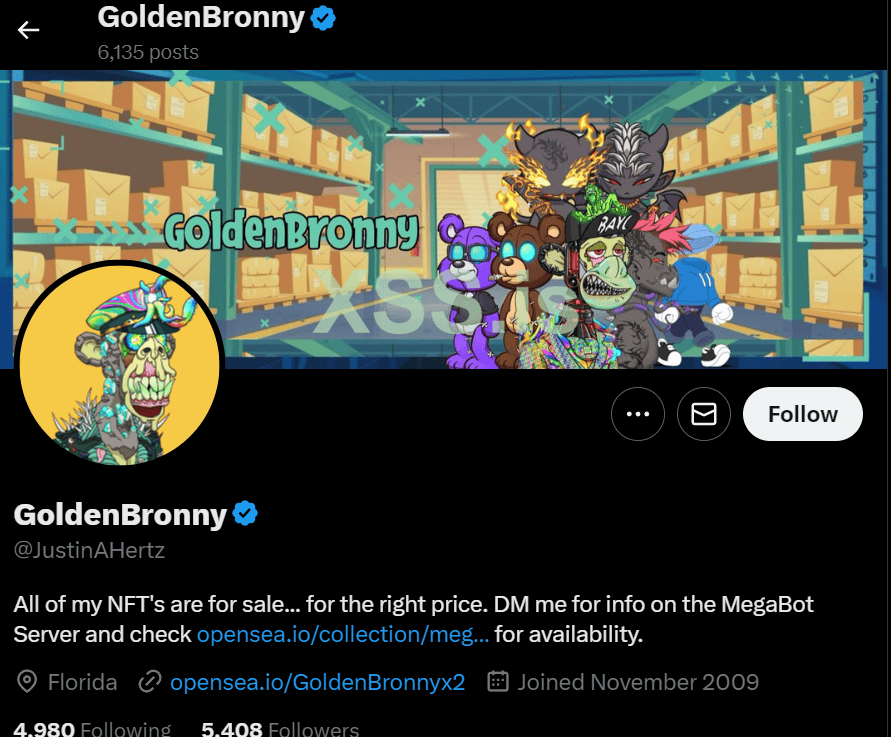Image resolution: width=891 pixels, height=737 pixels.
Task: Click the verified badge beside profile name
Action: click(x=245, y=514)
